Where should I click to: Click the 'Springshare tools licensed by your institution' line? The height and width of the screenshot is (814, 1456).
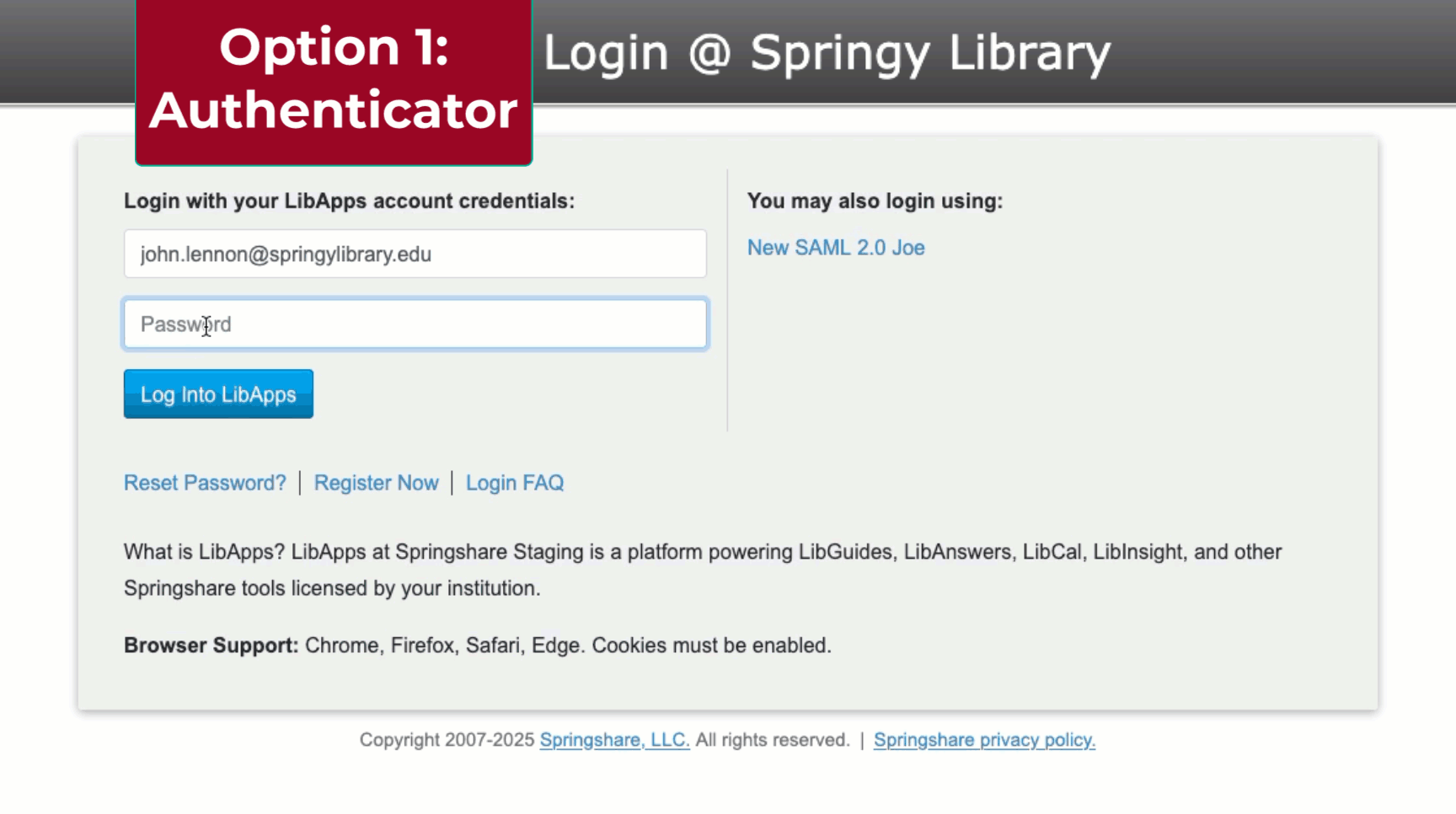(332, 588)
